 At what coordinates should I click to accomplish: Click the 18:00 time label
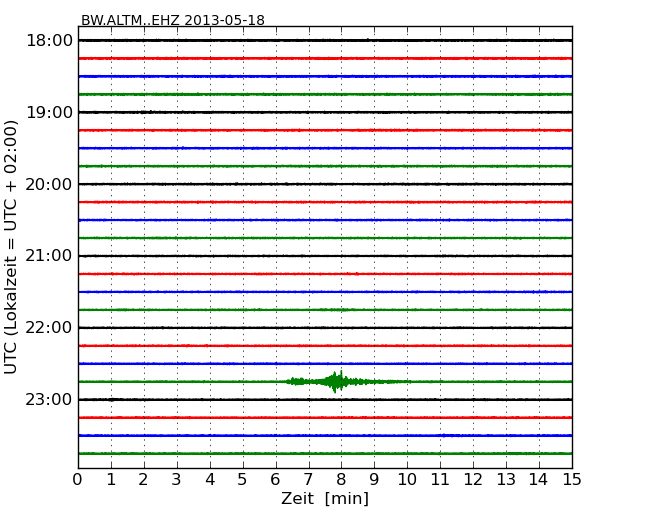pyautogui.click(x=49, y=41)
